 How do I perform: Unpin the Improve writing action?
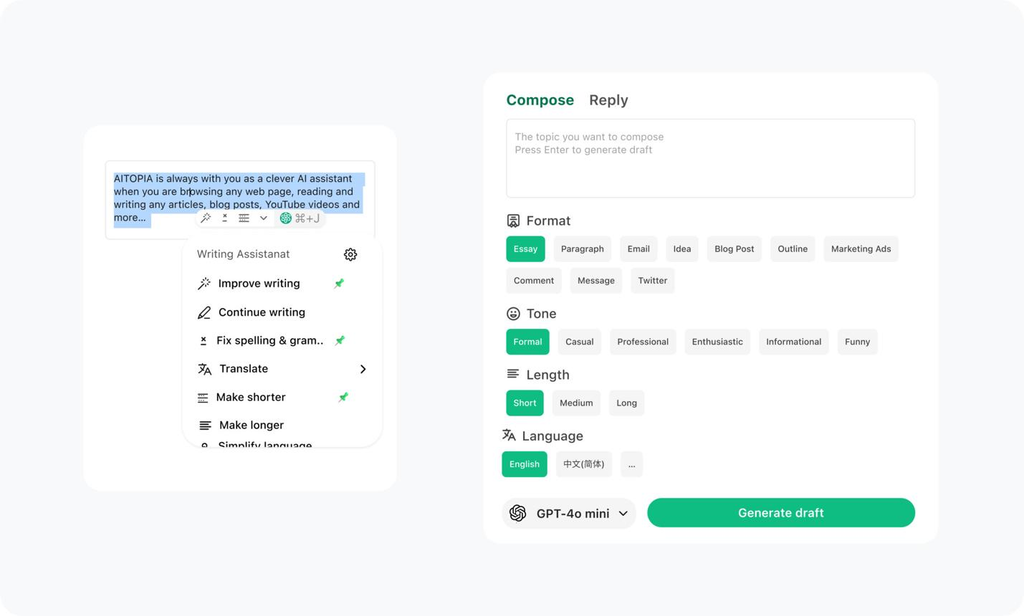tap(339, 284)
